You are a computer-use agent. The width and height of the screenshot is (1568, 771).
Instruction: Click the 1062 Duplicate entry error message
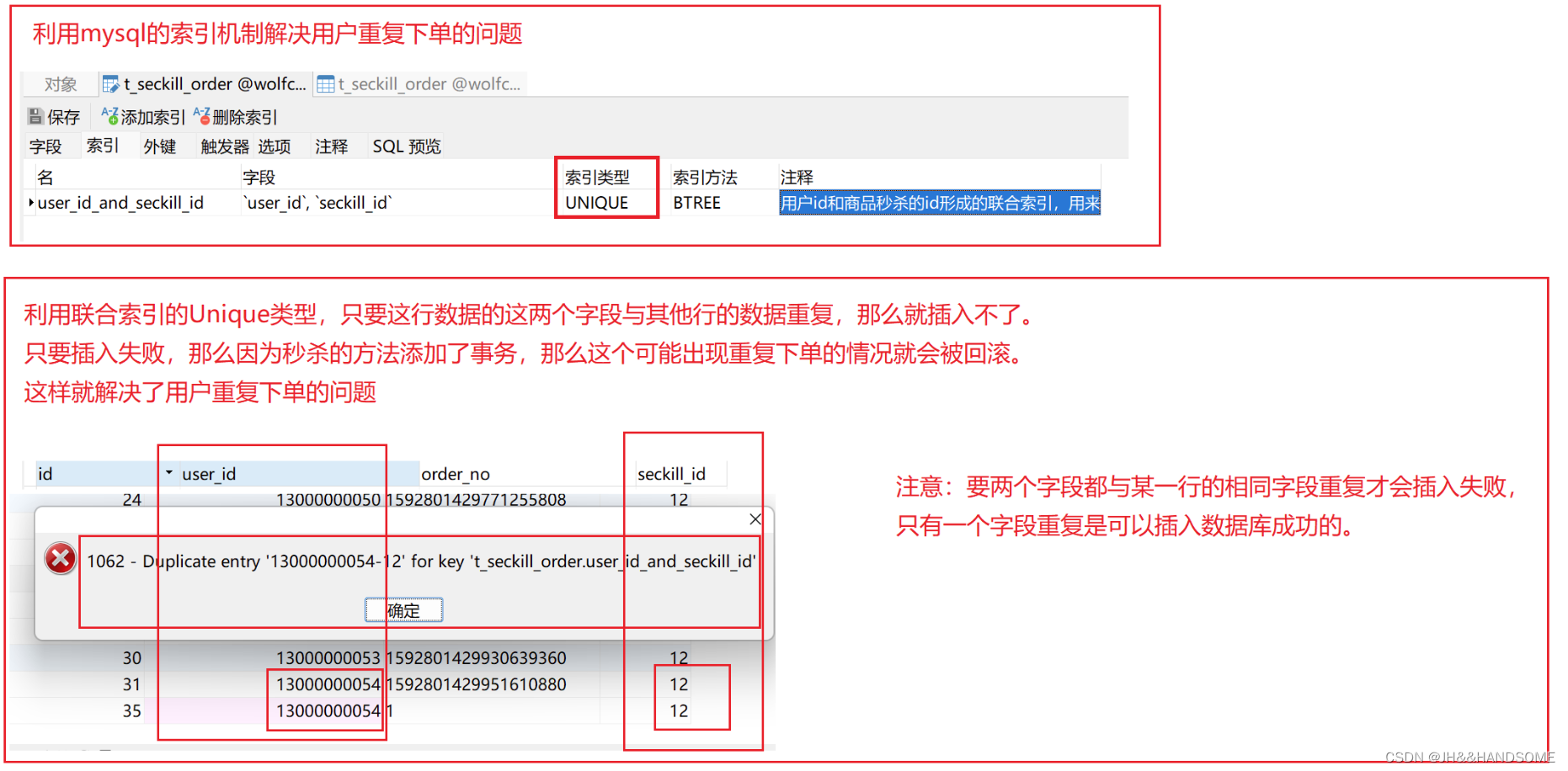pyautogui.click(x=421, y=561)
